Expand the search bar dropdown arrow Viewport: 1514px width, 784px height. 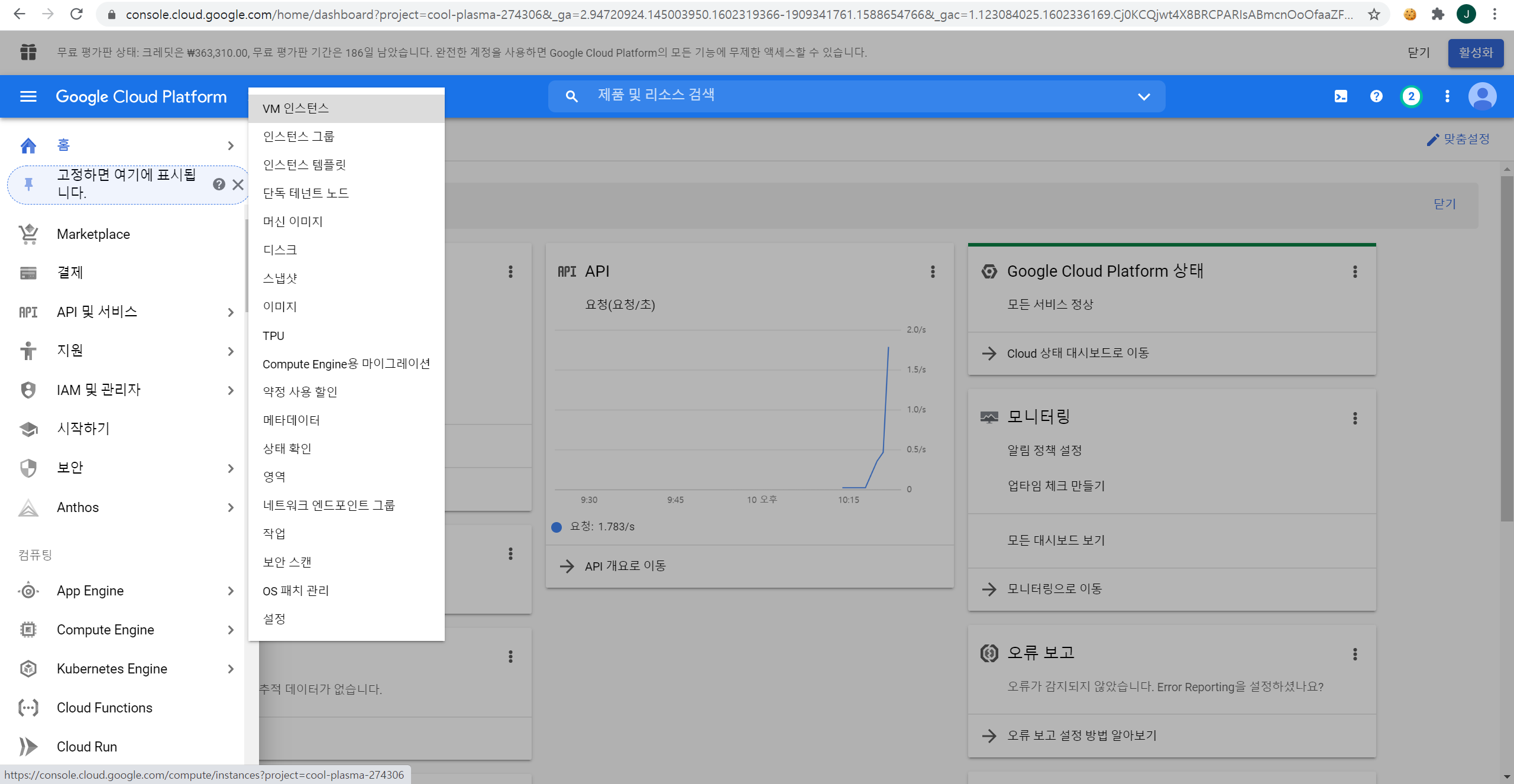coord(1144,96)
